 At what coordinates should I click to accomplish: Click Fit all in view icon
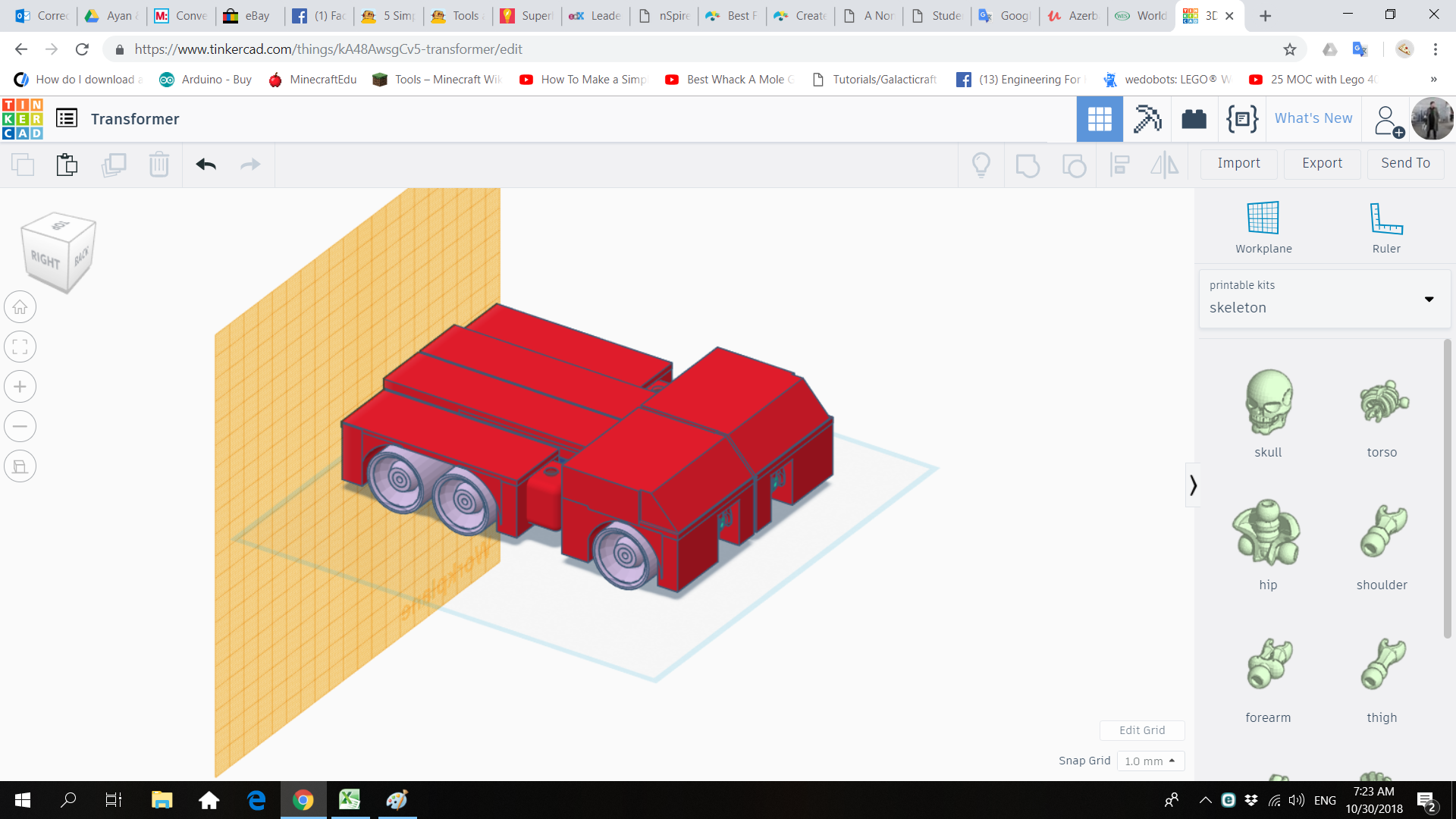tap(20, 347)
